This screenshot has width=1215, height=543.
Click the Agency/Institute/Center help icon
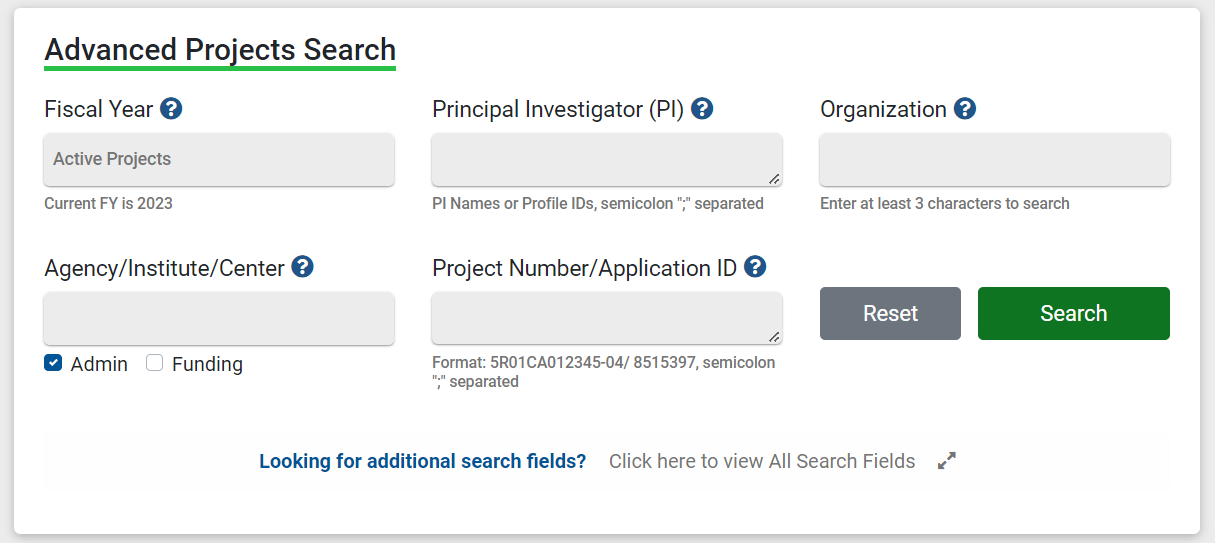pyautogui.click(x=302, y=267)
